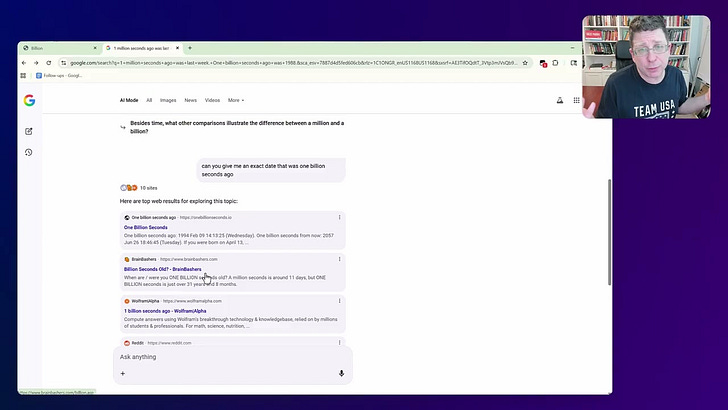Open the Google apps grid
Image resolution: width=728 pixels, height=410 pixels.
(576, 100)
